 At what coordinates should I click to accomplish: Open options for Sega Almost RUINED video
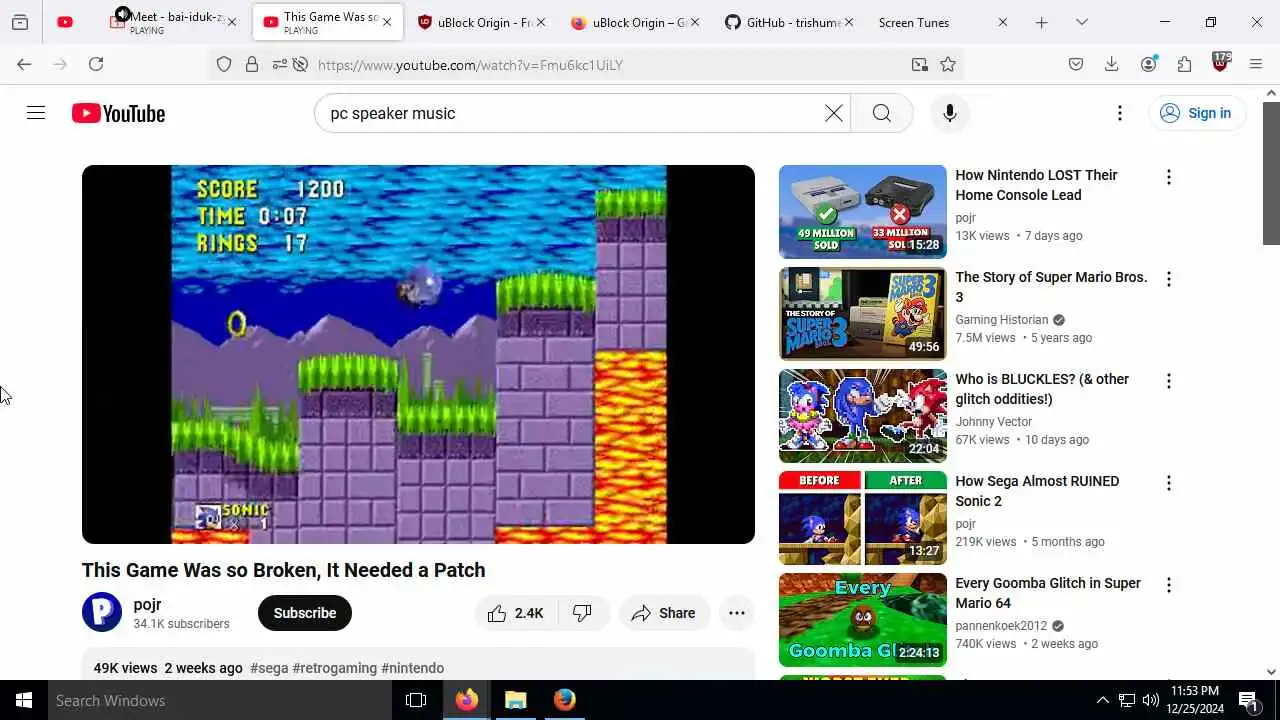[1168, 483]
